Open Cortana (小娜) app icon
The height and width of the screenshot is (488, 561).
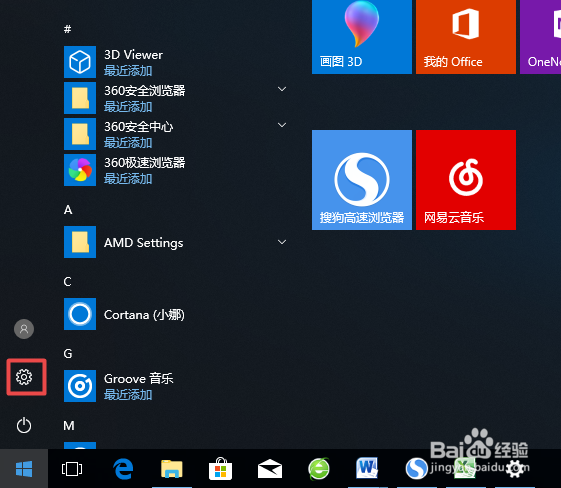pos(80,314)
